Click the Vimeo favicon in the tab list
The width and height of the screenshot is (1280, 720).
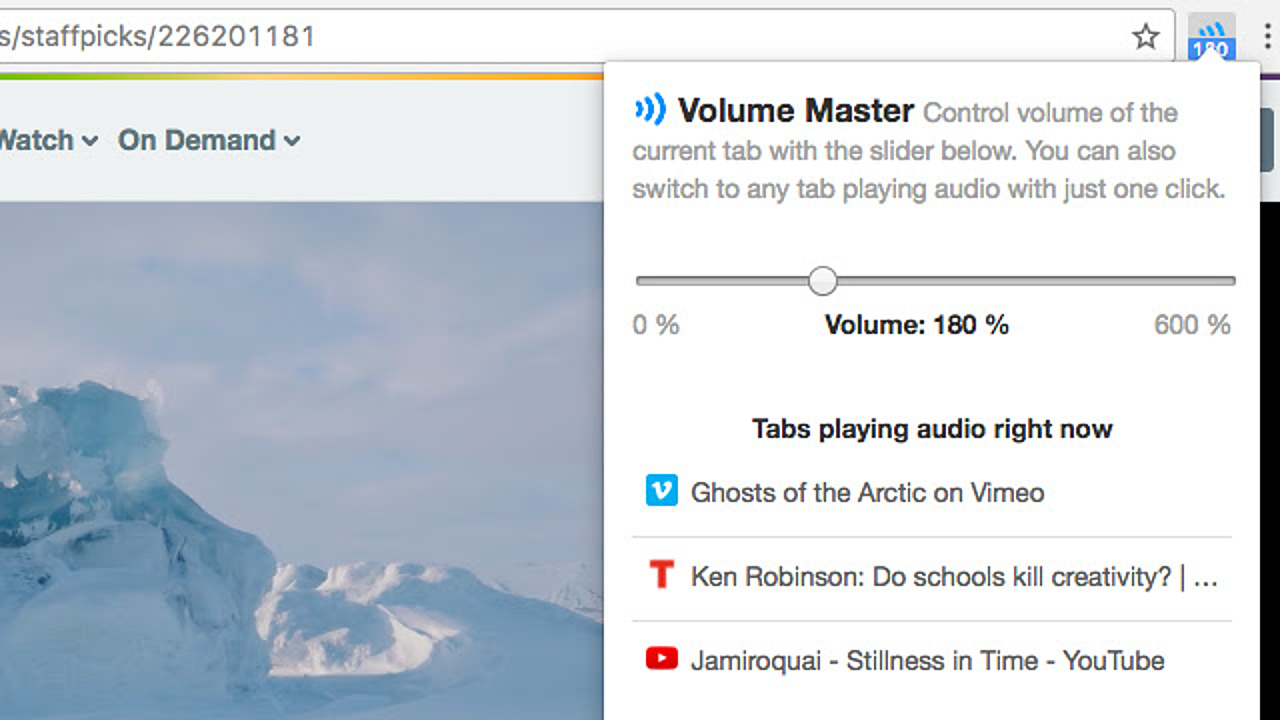(661, 491)
